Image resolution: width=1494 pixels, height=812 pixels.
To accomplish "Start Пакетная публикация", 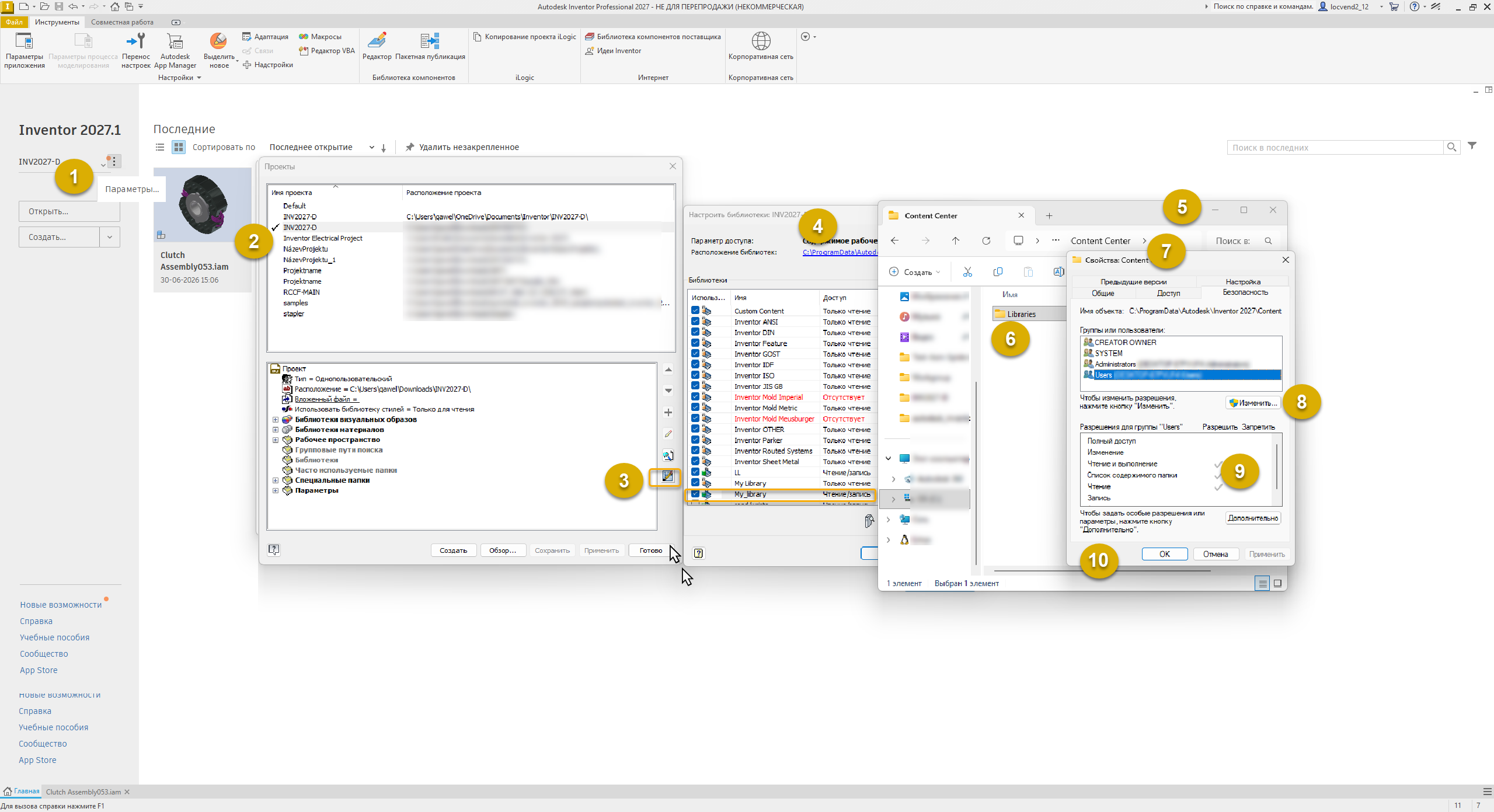I will 430,46.
